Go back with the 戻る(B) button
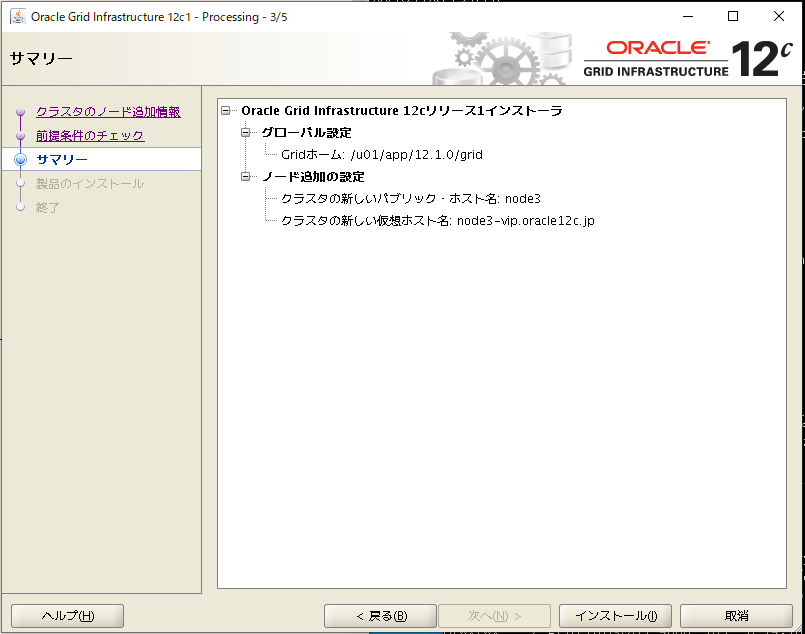 pos(380,616)
